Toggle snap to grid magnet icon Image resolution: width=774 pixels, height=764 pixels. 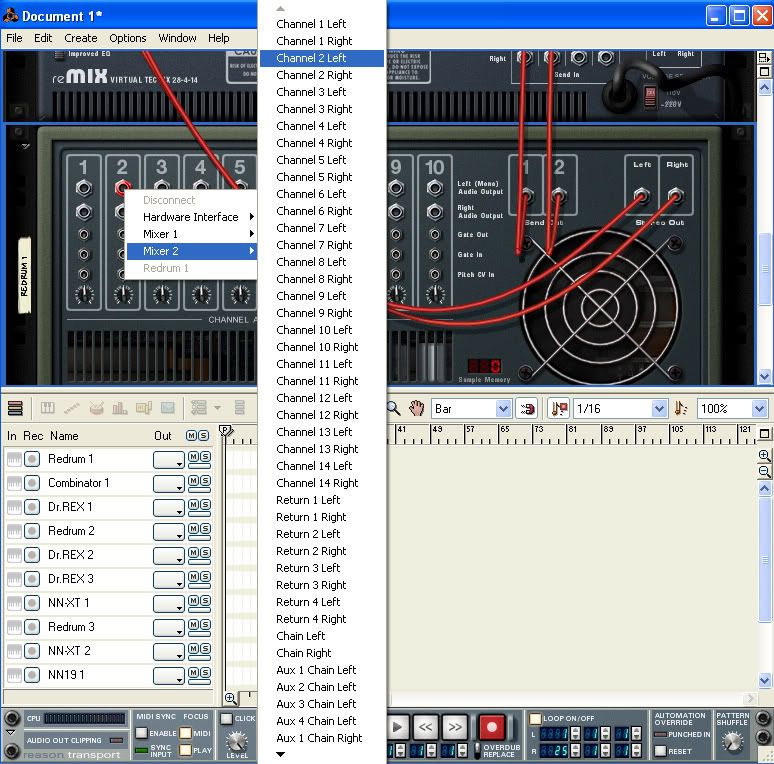[x=527, y=409]
